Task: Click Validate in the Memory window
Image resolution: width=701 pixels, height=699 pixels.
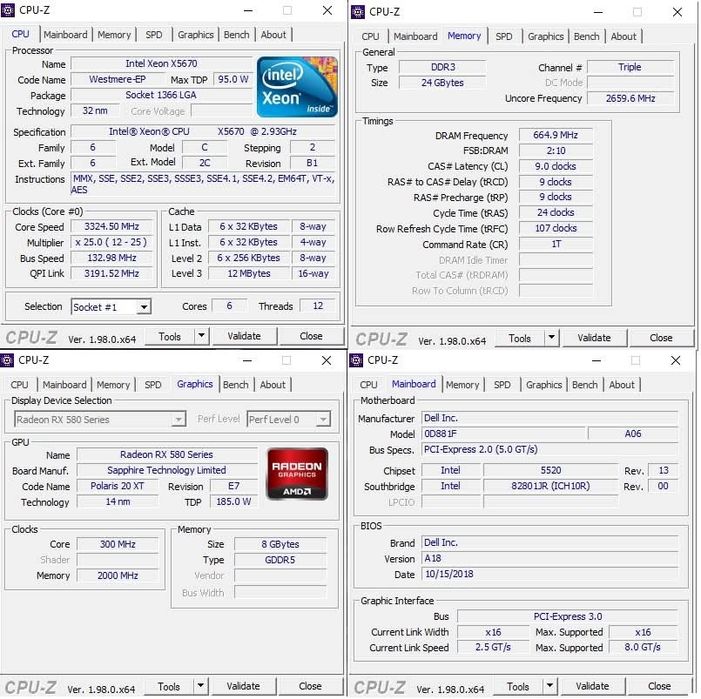Action: pos(594,337)
